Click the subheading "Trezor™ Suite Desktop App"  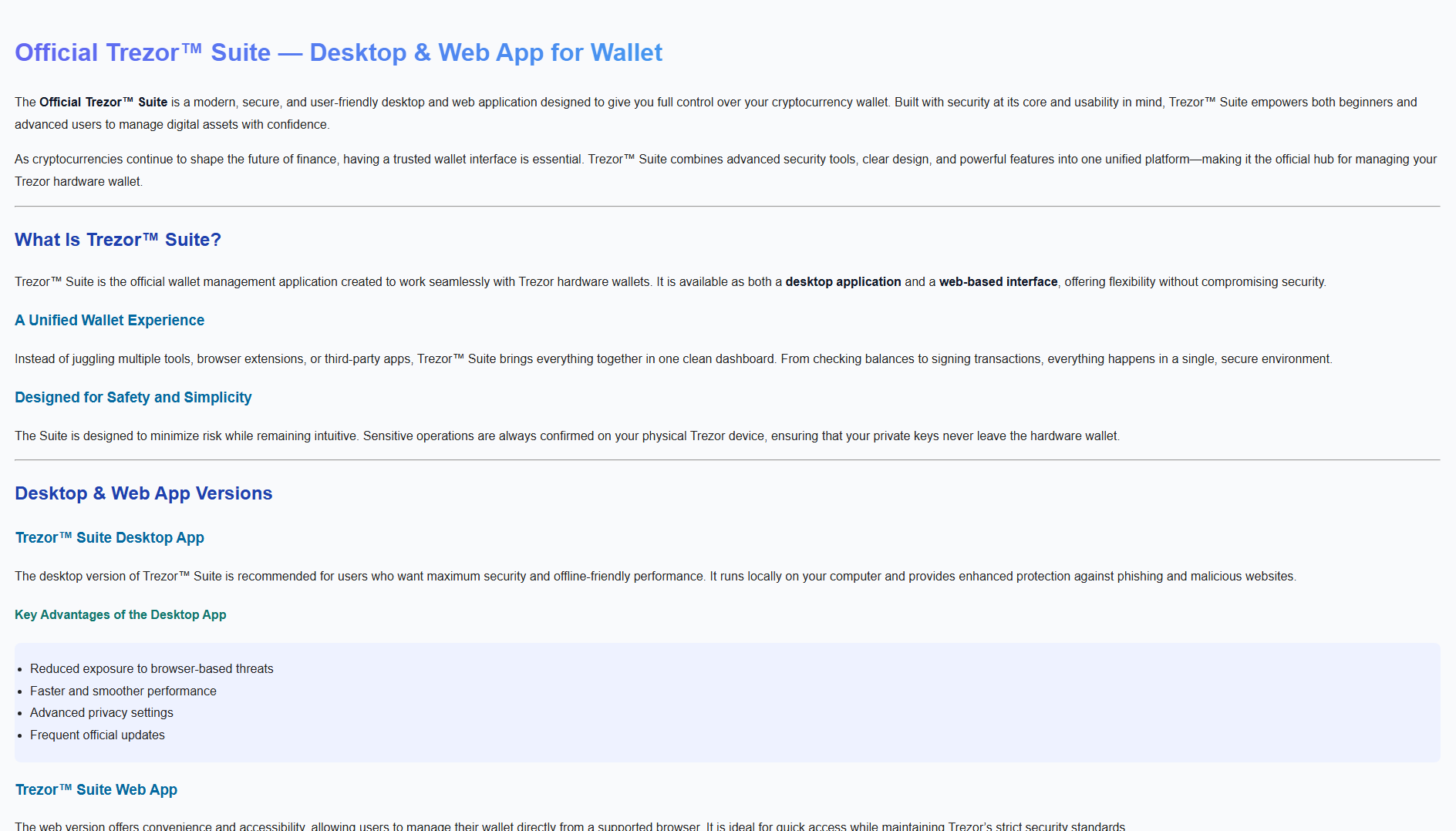point(110,537)
